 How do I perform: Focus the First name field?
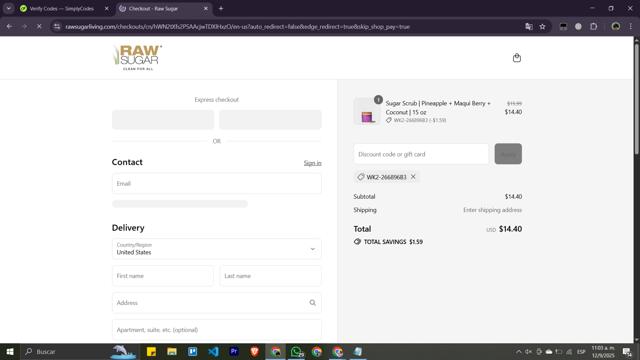tap(162, 276)
